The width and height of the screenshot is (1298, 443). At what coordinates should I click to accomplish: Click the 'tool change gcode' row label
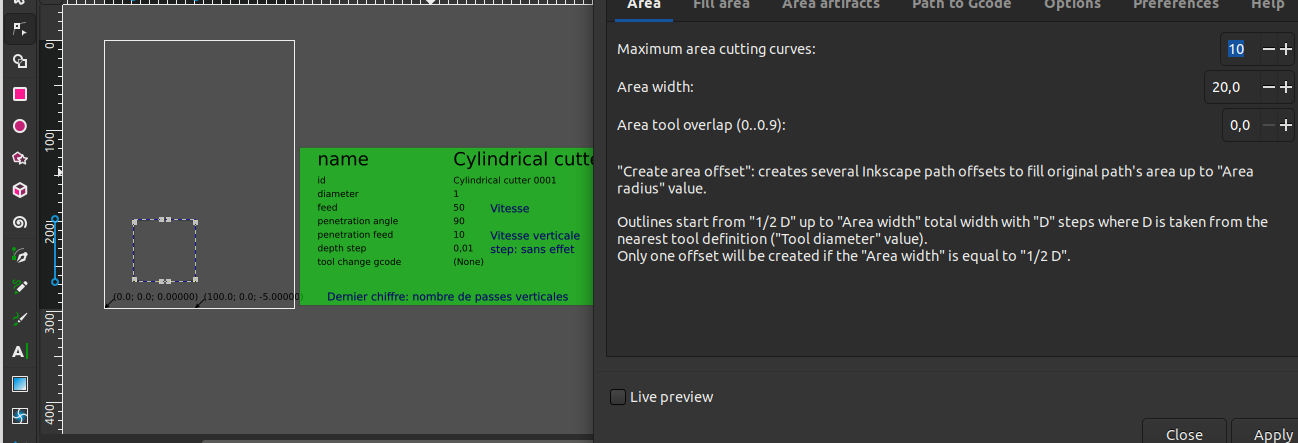[359, 261]
